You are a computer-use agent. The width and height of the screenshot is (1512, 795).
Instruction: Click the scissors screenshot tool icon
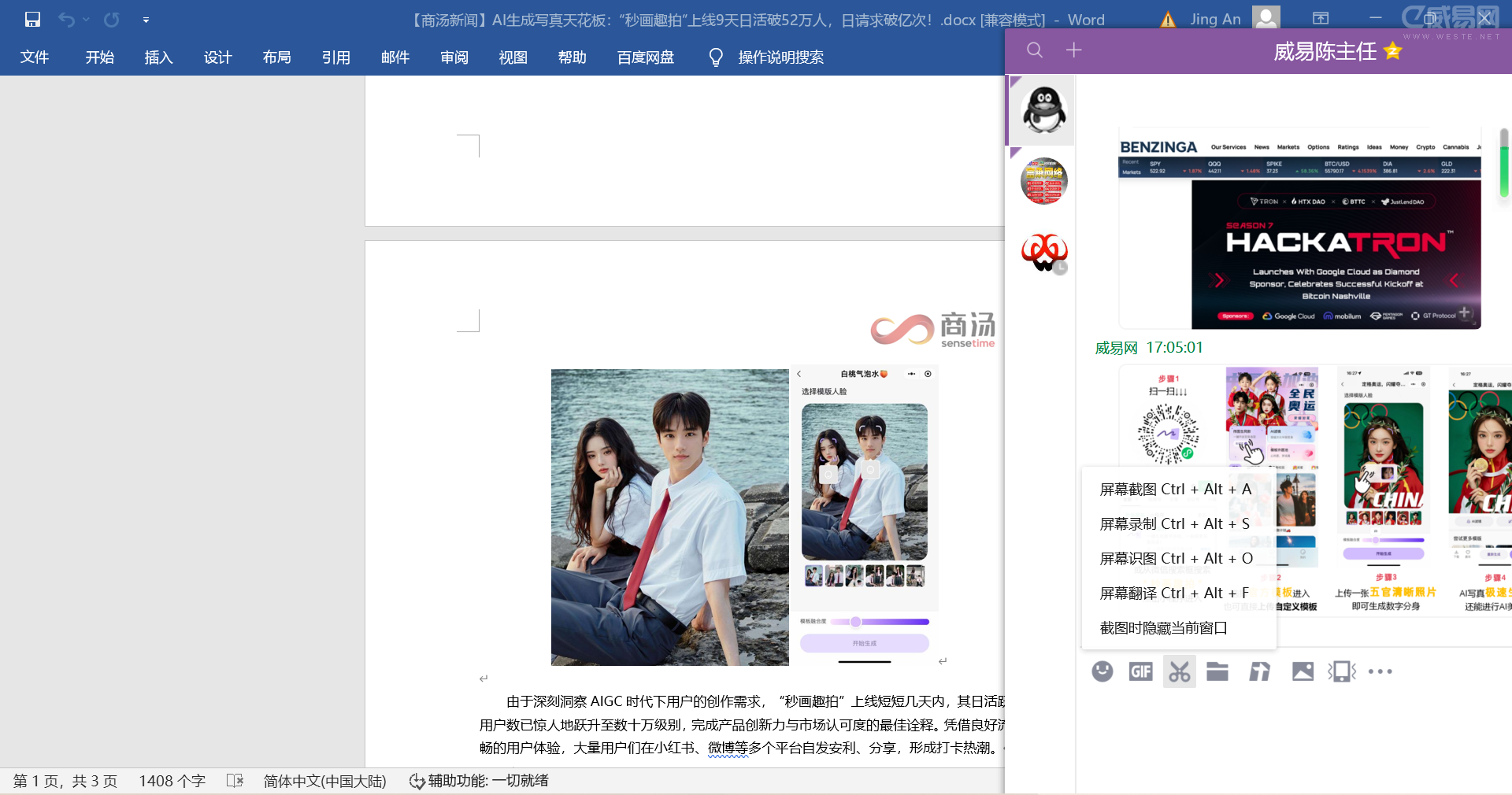(1179, 671)
